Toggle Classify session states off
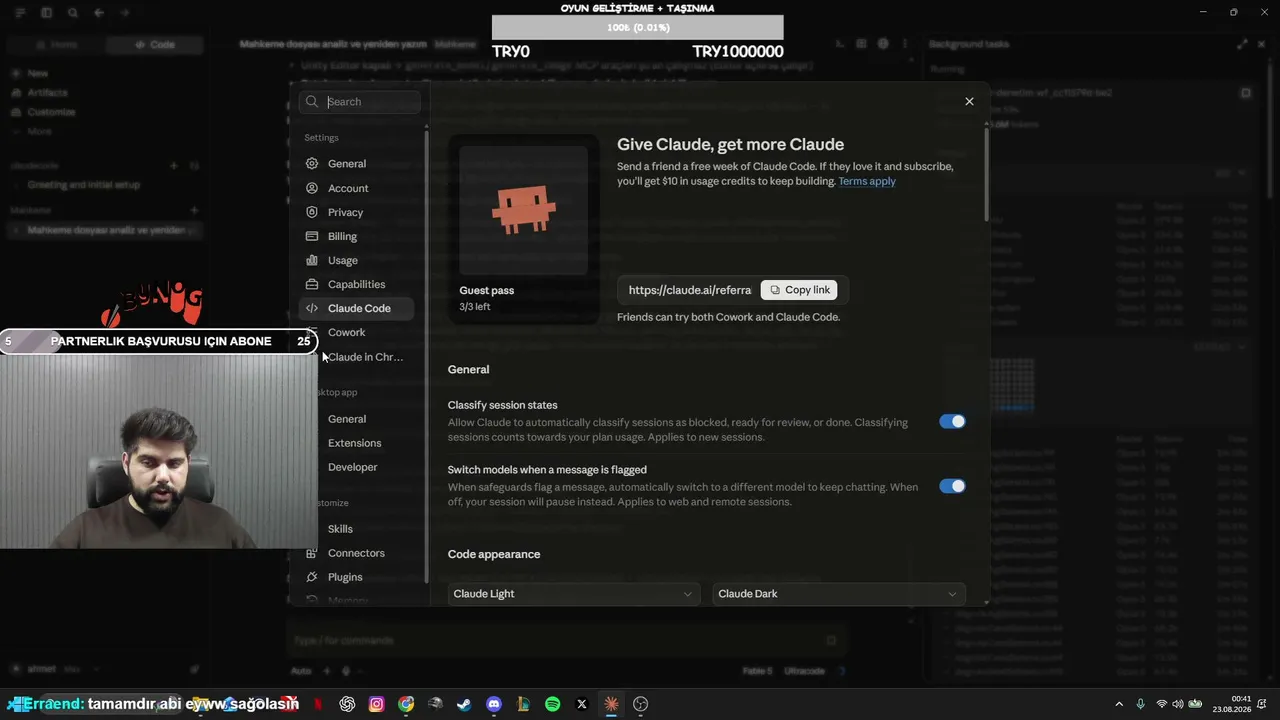The width and height of the screenshot is (1280, 720). 952,422
